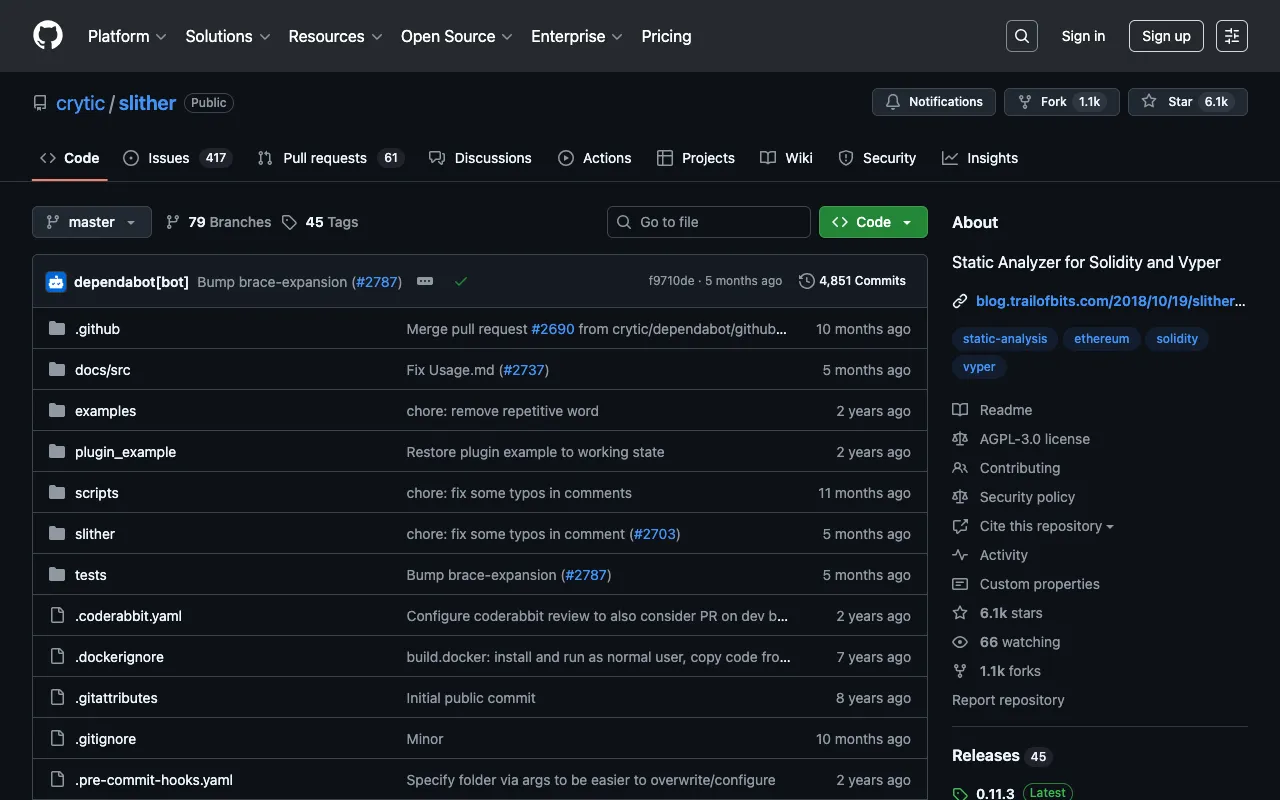Click the green check status icon on the commit

pyautogui.click(x=461, y=281)
